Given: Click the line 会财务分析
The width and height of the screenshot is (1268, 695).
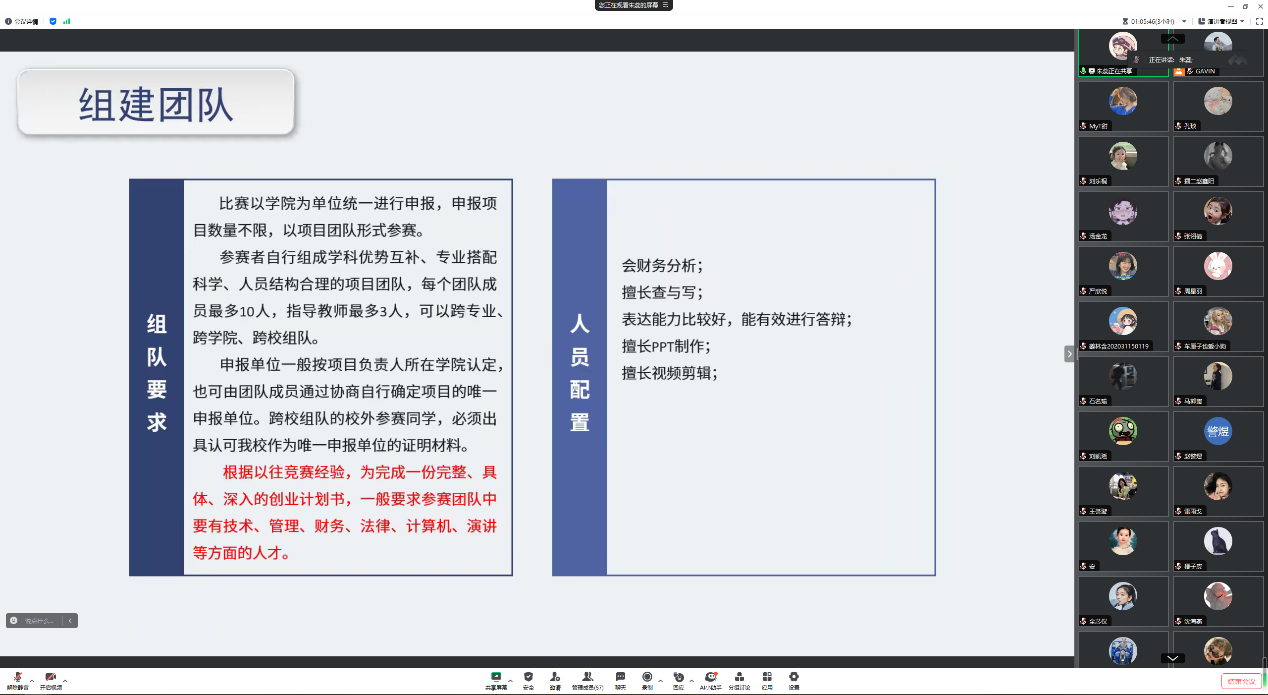Looking at the screenshot, I should [662, 265].
